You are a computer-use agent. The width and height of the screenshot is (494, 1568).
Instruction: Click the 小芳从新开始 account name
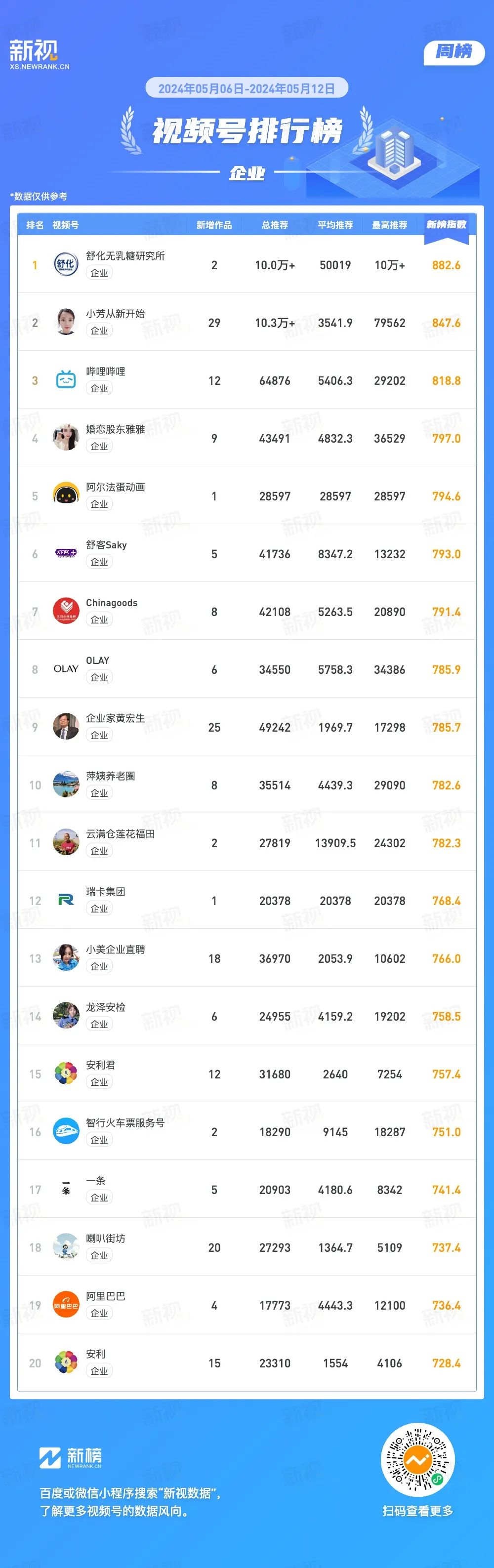click(x=116, y=314)
